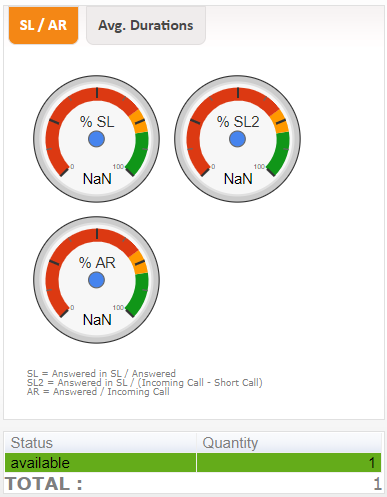Click the quantity cell of available row
The height and width of the screenshot is (497, 387).
(289, 462)
